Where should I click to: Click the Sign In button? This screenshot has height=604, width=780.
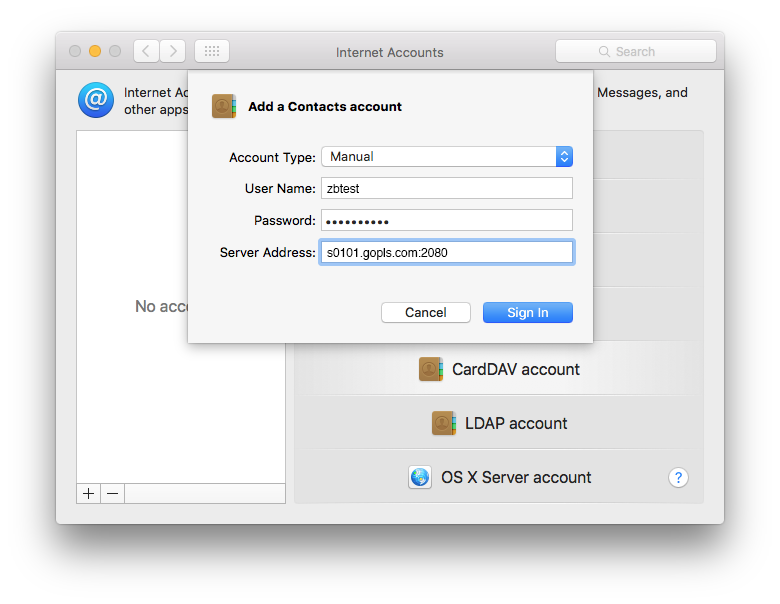pyautogui.click(x=527, y=312)
